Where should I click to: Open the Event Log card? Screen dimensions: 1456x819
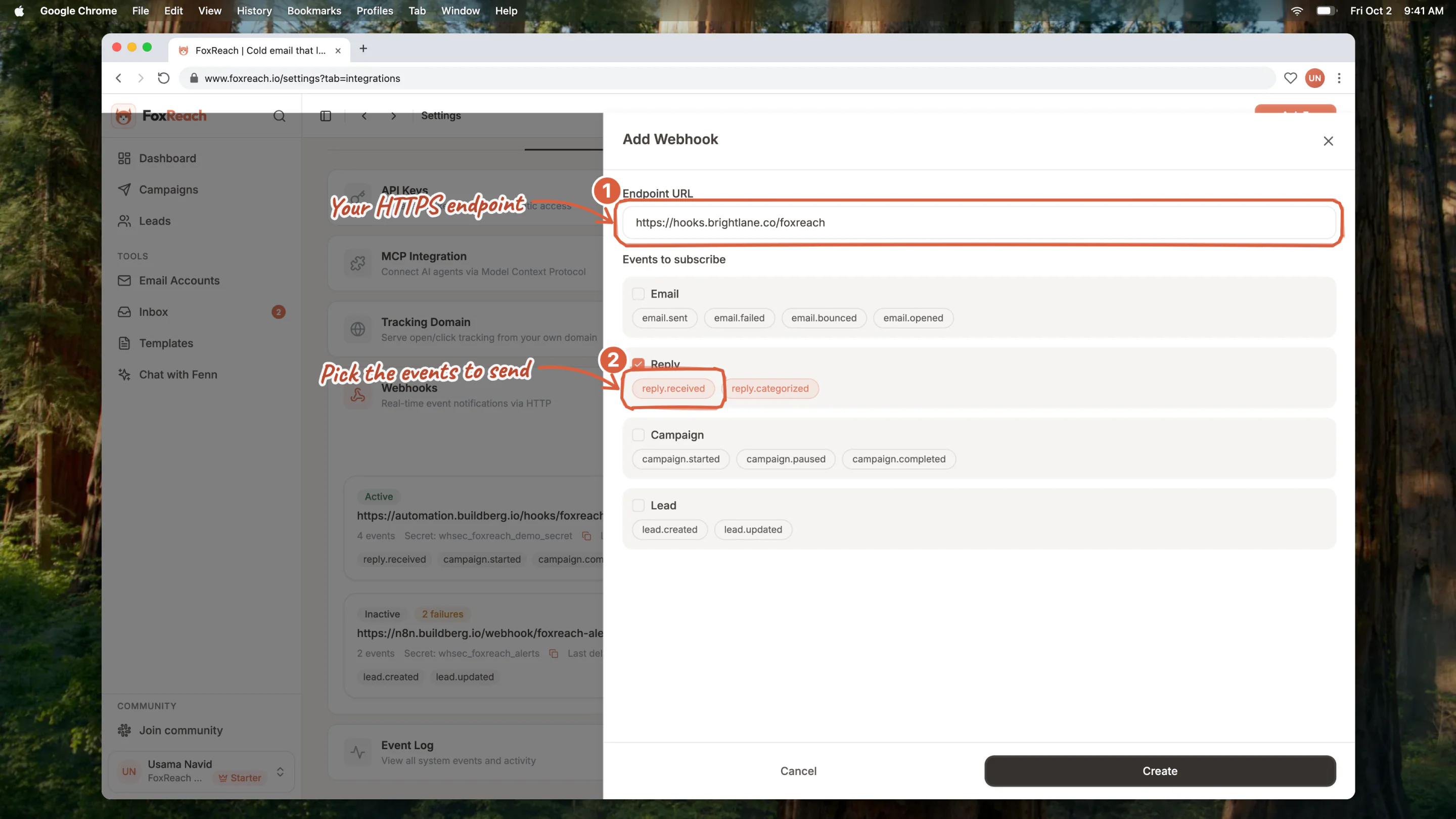[465, 752]
